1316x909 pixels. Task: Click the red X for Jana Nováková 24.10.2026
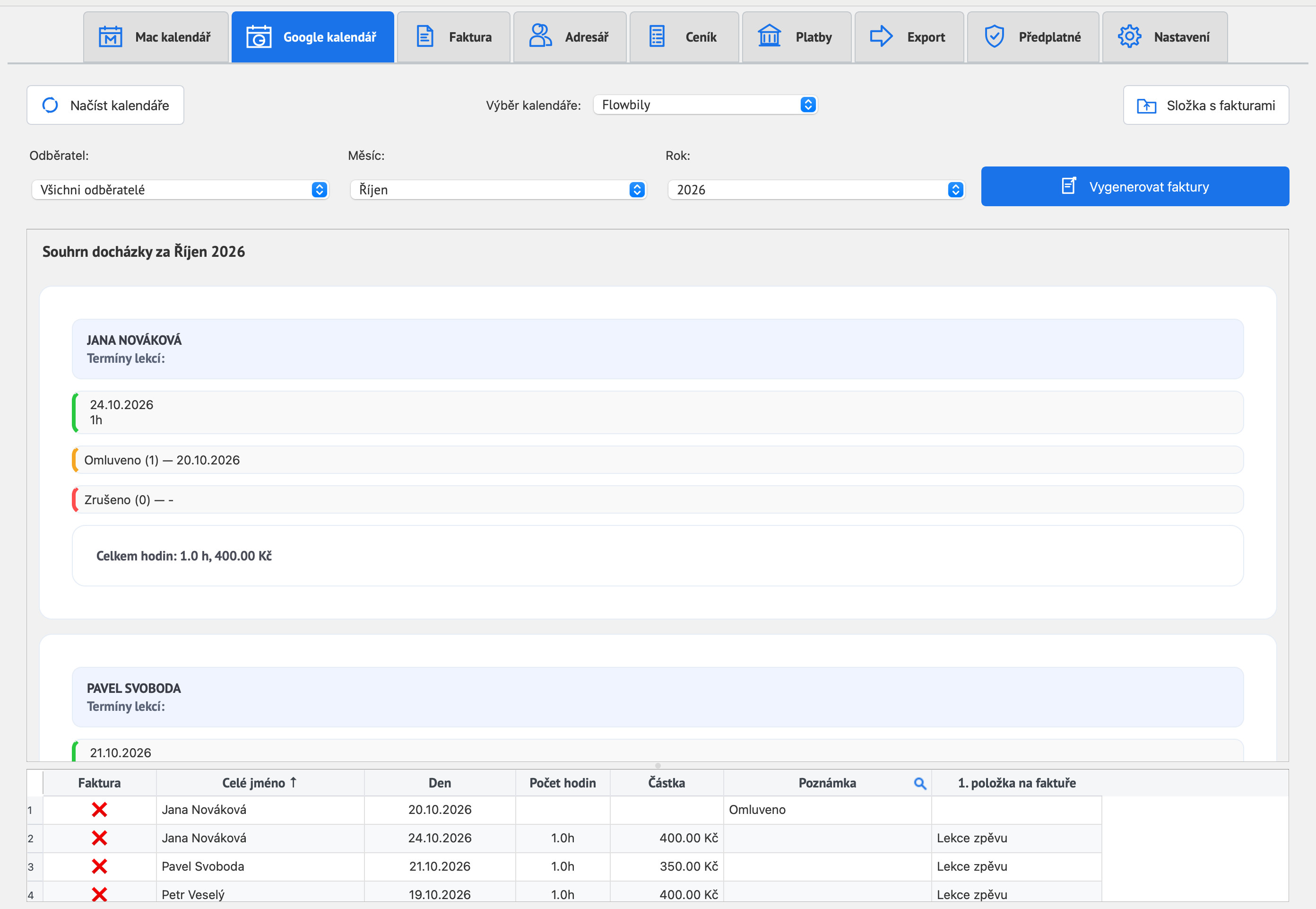click(100, 838)
